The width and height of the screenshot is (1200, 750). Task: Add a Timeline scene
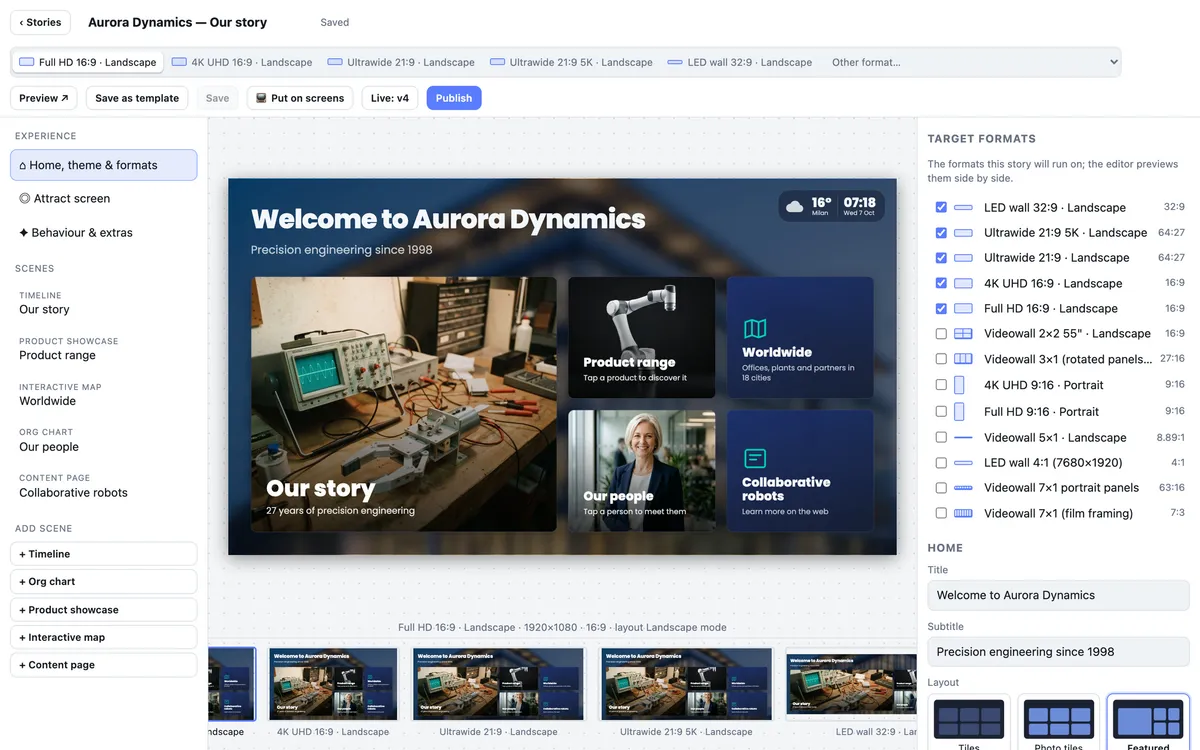click(x=103, y=554)
